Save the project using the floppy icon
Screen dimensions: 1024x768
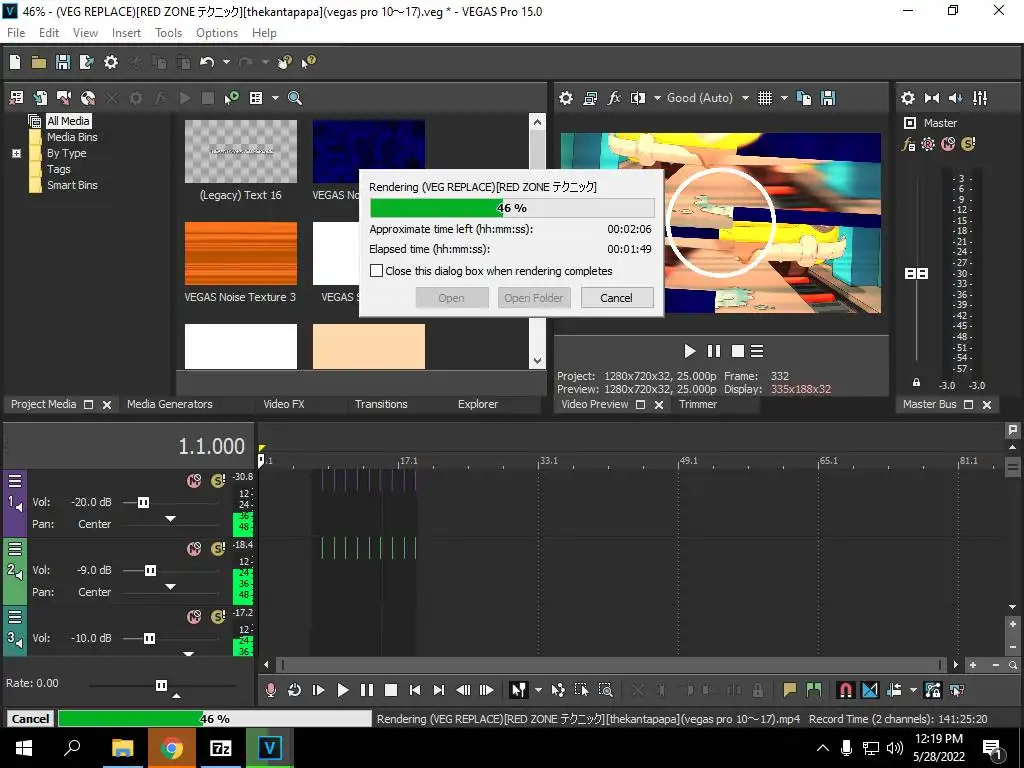point(63,62)
